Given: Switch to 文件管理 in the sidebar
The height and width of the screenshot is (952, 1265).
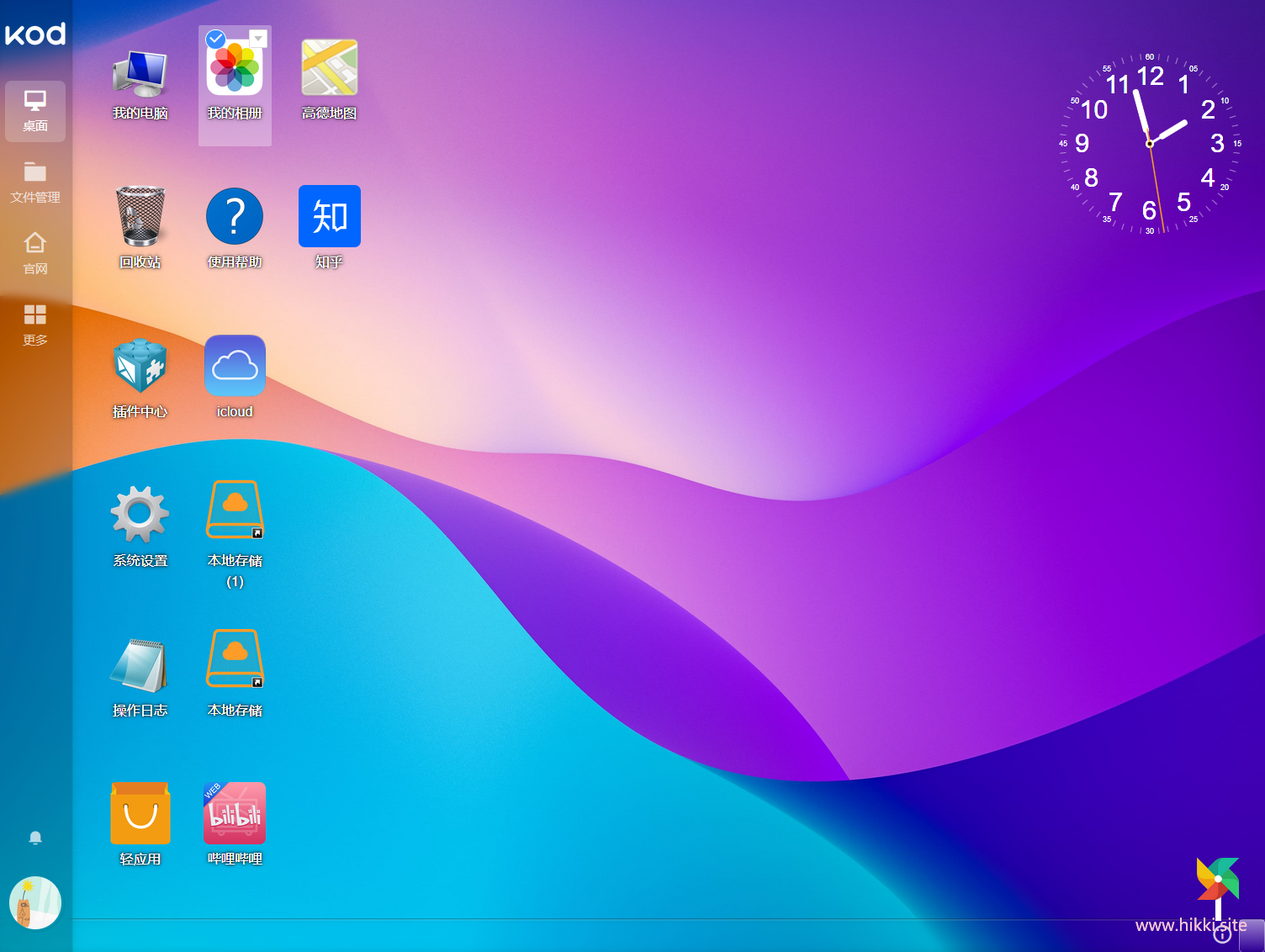Looking at the screenshot, I should click(35, 182).
